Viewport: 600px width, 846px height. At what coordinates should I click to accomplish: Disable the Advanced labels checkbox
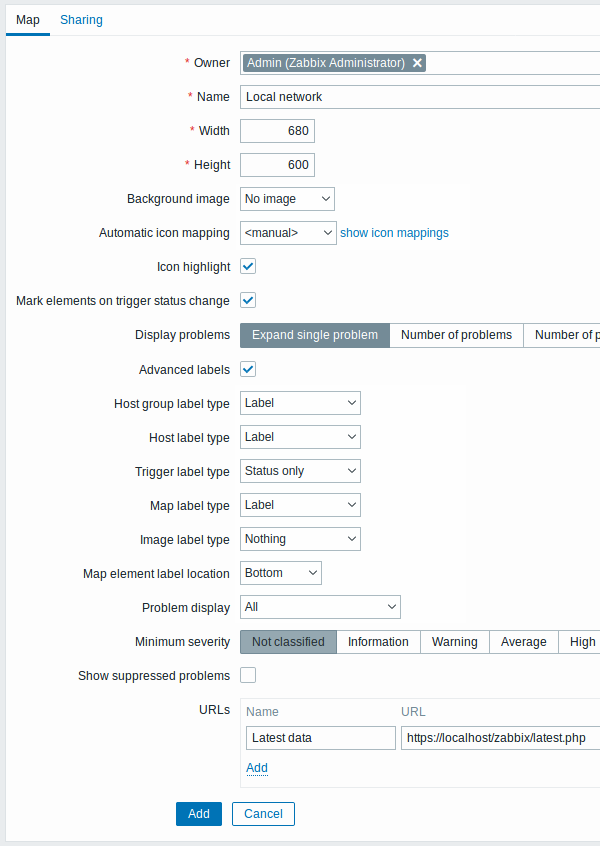pyautogui.click(x=249, y=369)
